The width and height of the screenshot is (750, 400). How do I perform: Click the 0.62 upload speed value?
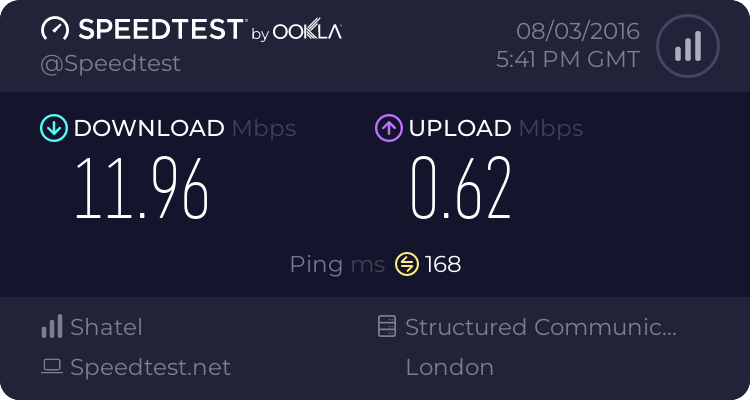click(461, 188)
